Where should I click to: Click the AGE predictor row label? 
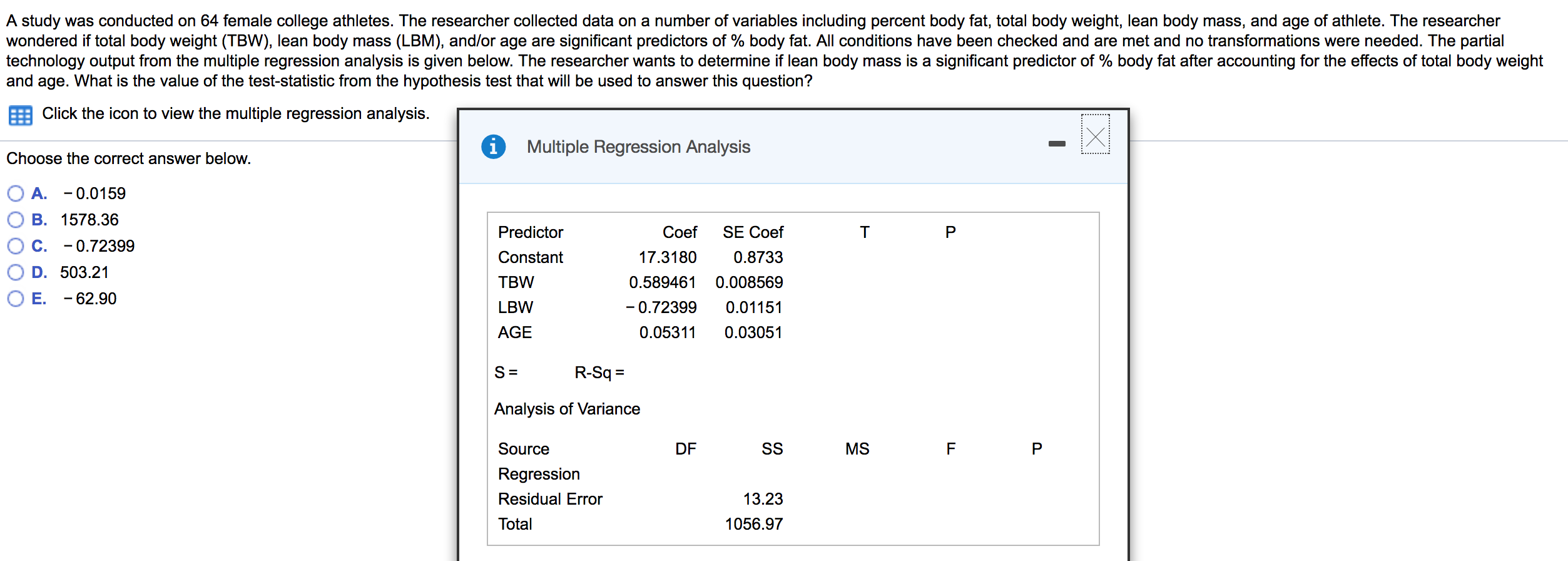point(514,332)
